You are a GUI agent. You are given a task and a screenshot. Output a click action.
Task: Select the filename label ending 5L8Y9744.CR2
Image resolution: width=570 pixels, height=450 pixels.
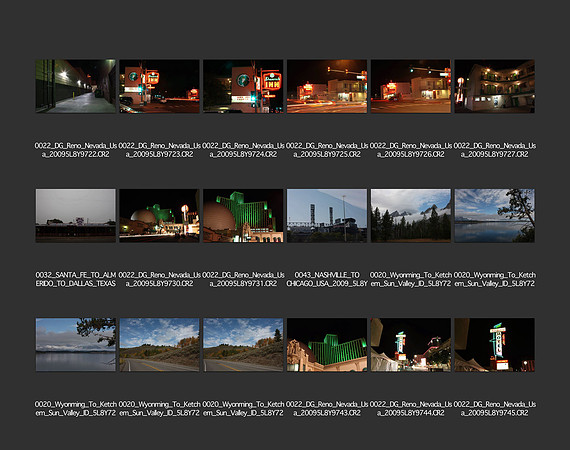411,409
